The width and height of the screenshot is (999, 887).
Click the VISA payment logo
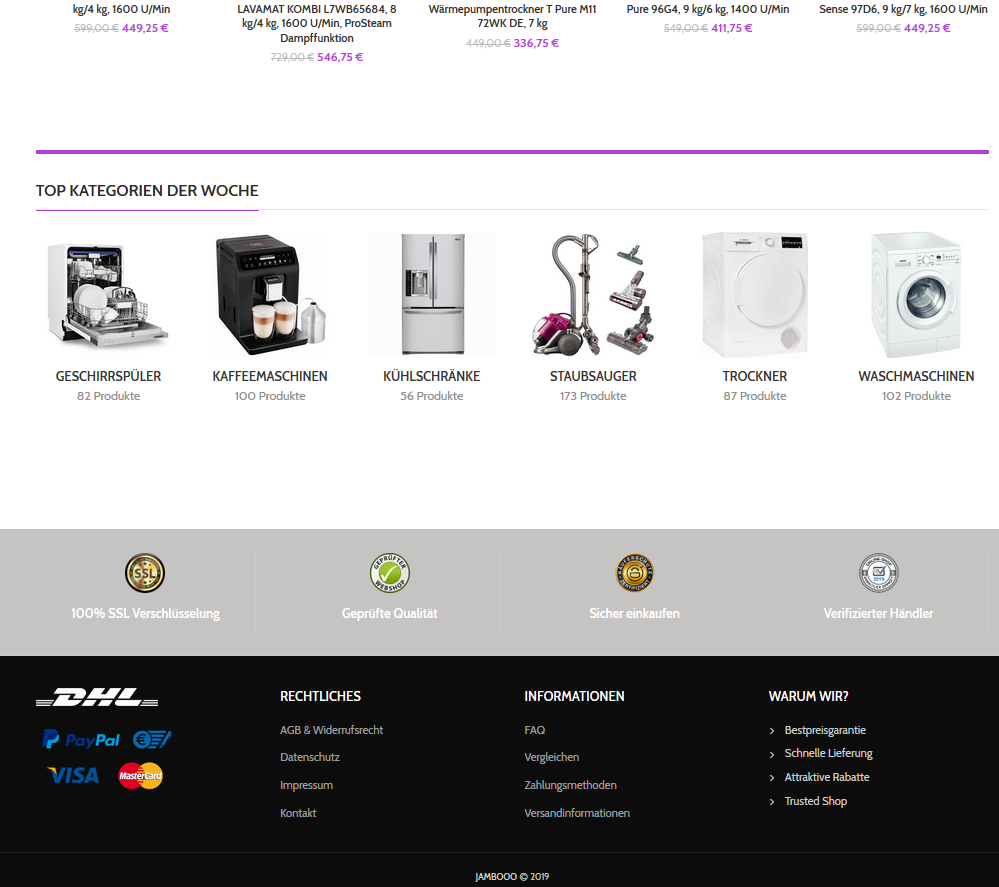tap(73, 775)
